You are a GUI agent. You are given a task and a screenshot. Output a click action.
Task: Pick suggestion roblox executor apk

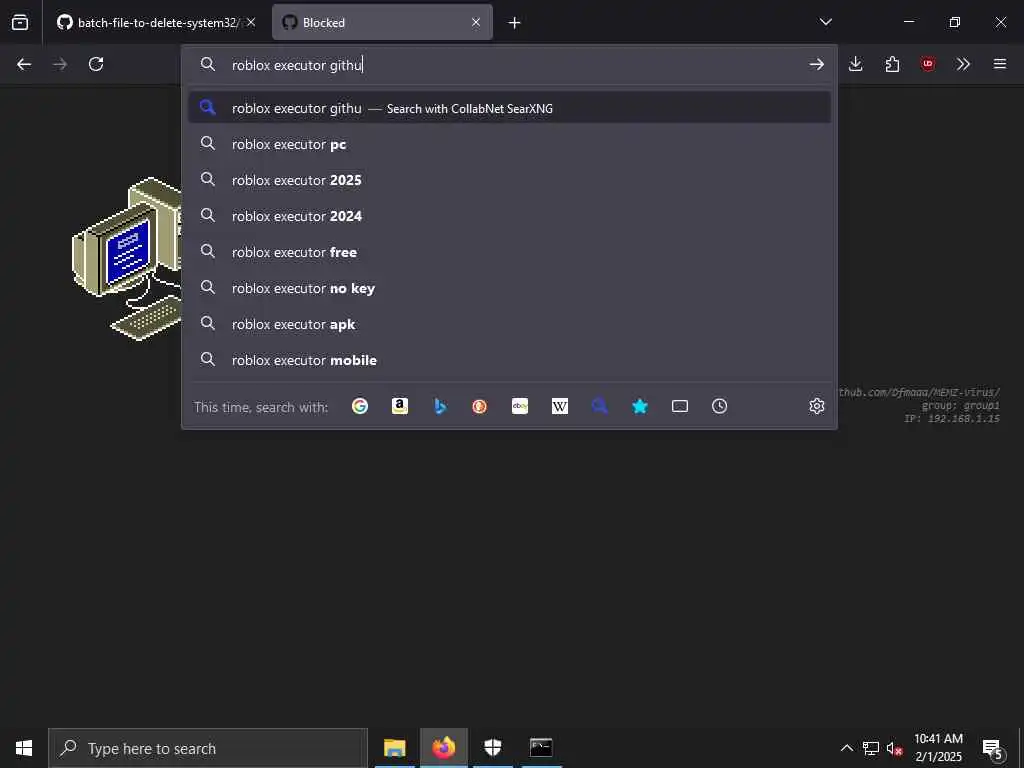pos(509,323)
